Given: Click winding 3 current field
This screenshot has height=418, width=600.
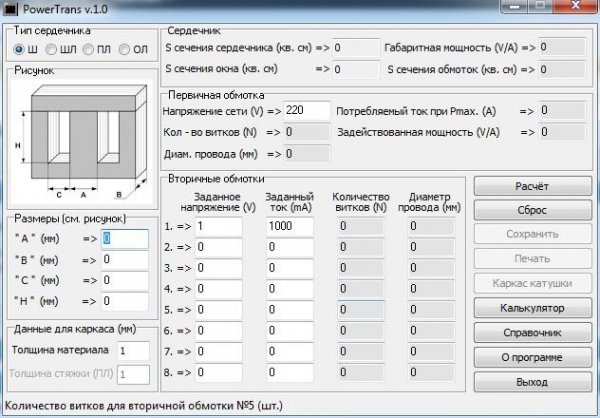Looking at the screenshot, I should pos(290,268).
